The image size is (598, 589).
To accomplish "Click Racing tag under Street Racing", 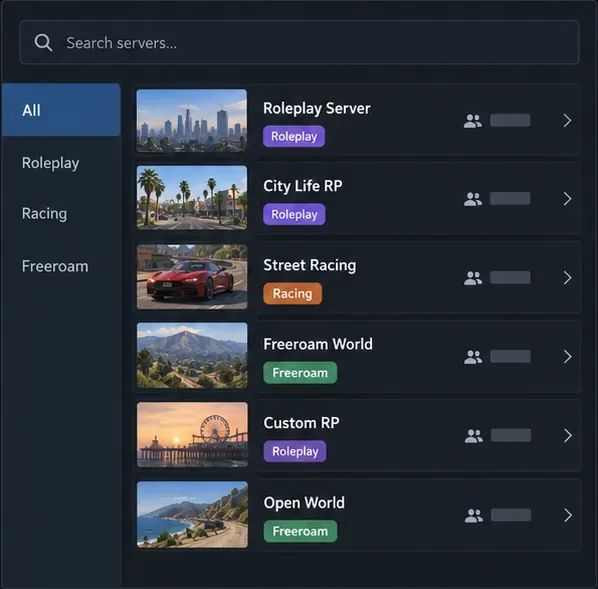I will tap(293, 294).
